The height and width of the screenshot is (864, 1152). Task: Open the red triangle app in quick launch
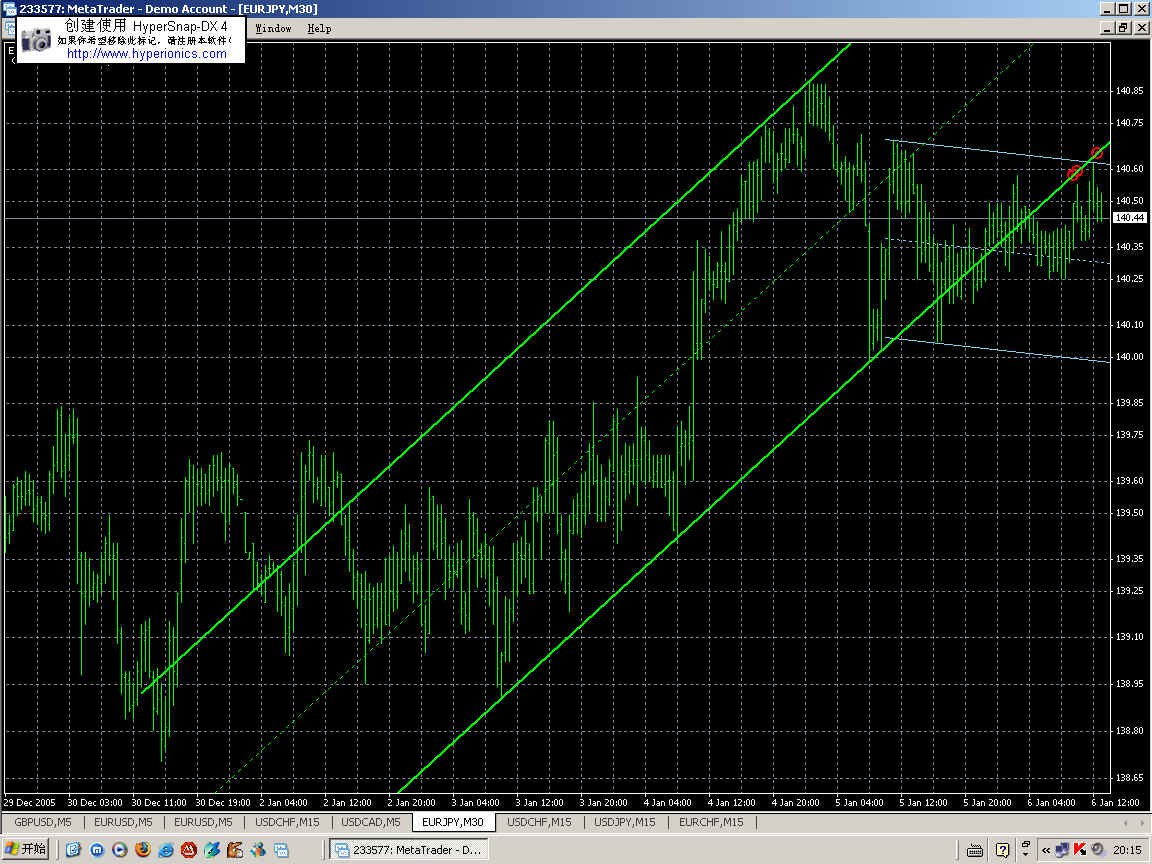(189, 850)
